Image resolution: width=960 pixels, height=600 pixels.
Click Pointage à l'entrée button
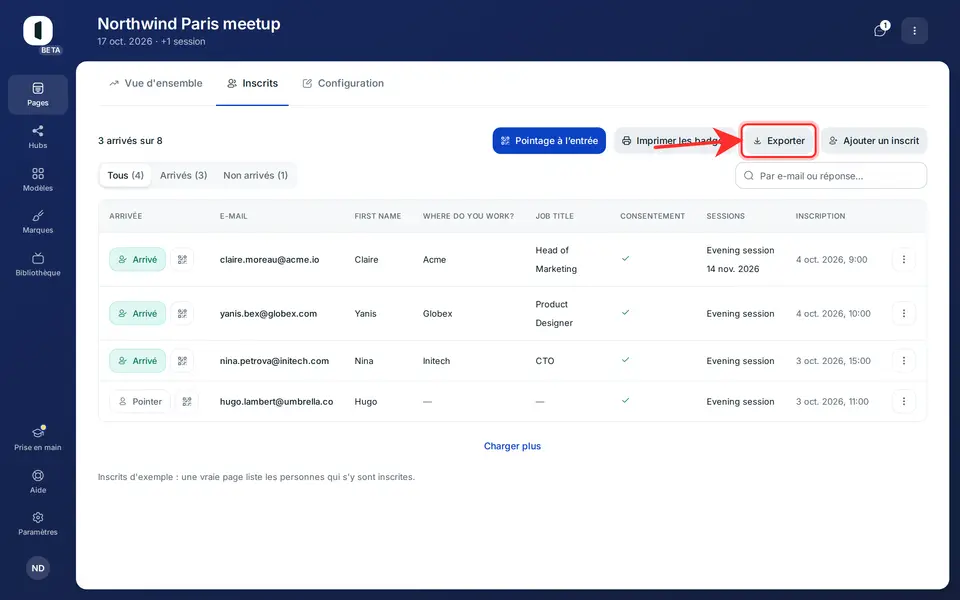pos(549,141)
